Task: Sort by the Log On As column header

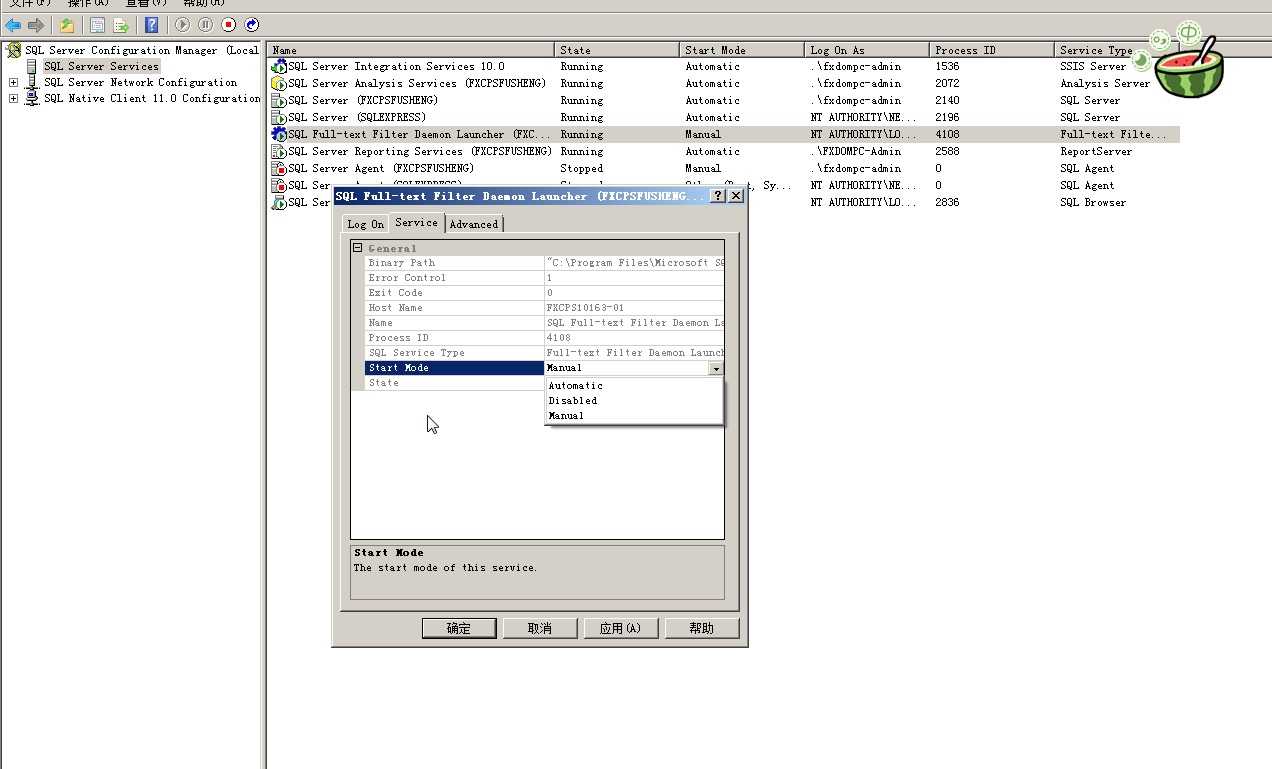Action: [x=867, y=50]
